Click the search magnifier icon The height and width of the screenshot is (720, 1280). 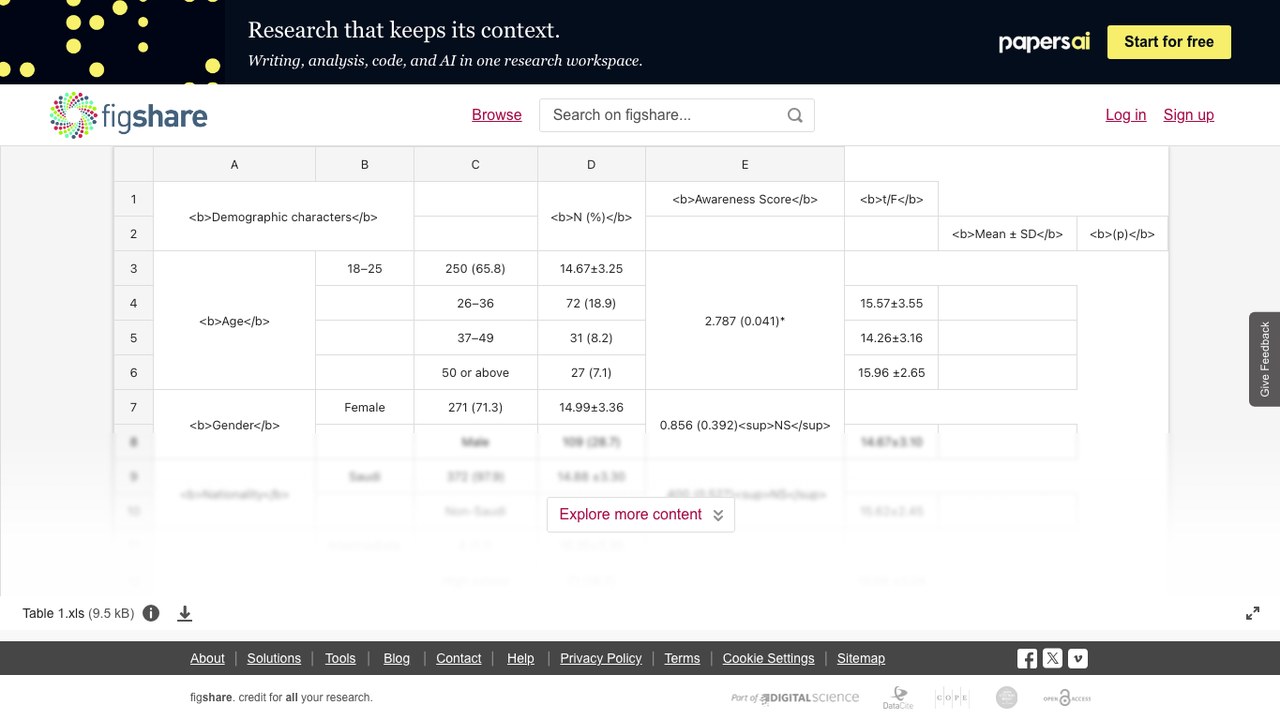pos(795,115)
